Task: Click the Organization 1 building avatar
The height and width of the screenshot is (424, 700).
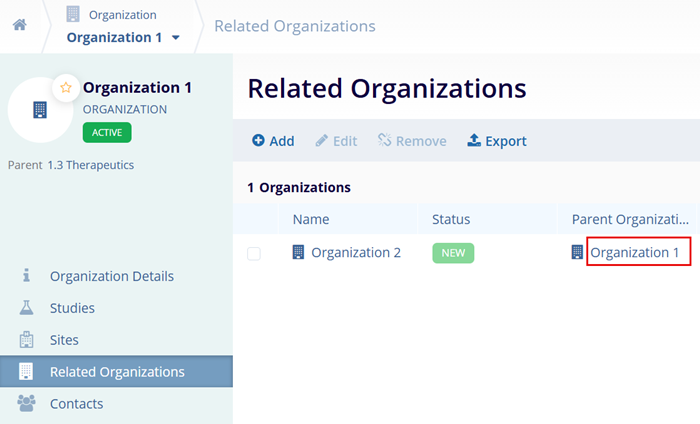Action: click(40, 109)
